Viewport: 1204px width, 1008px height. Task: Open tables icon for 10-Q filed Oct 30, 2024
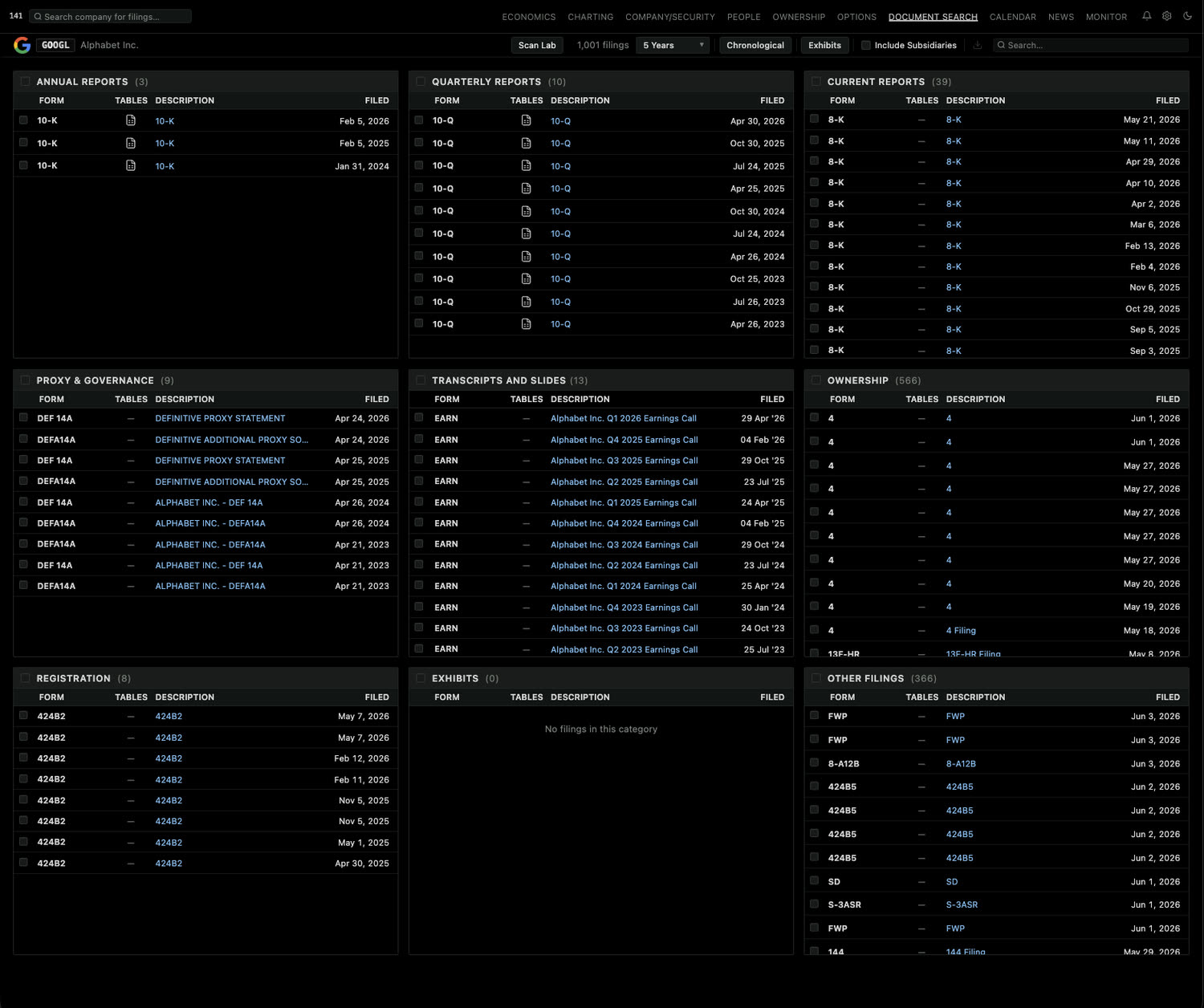click(x=527, y=211)
